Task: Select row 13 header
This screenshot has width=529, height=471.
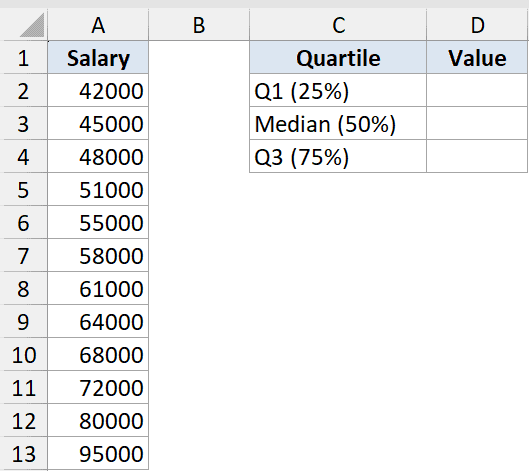Action: click(x=24, y=453)
